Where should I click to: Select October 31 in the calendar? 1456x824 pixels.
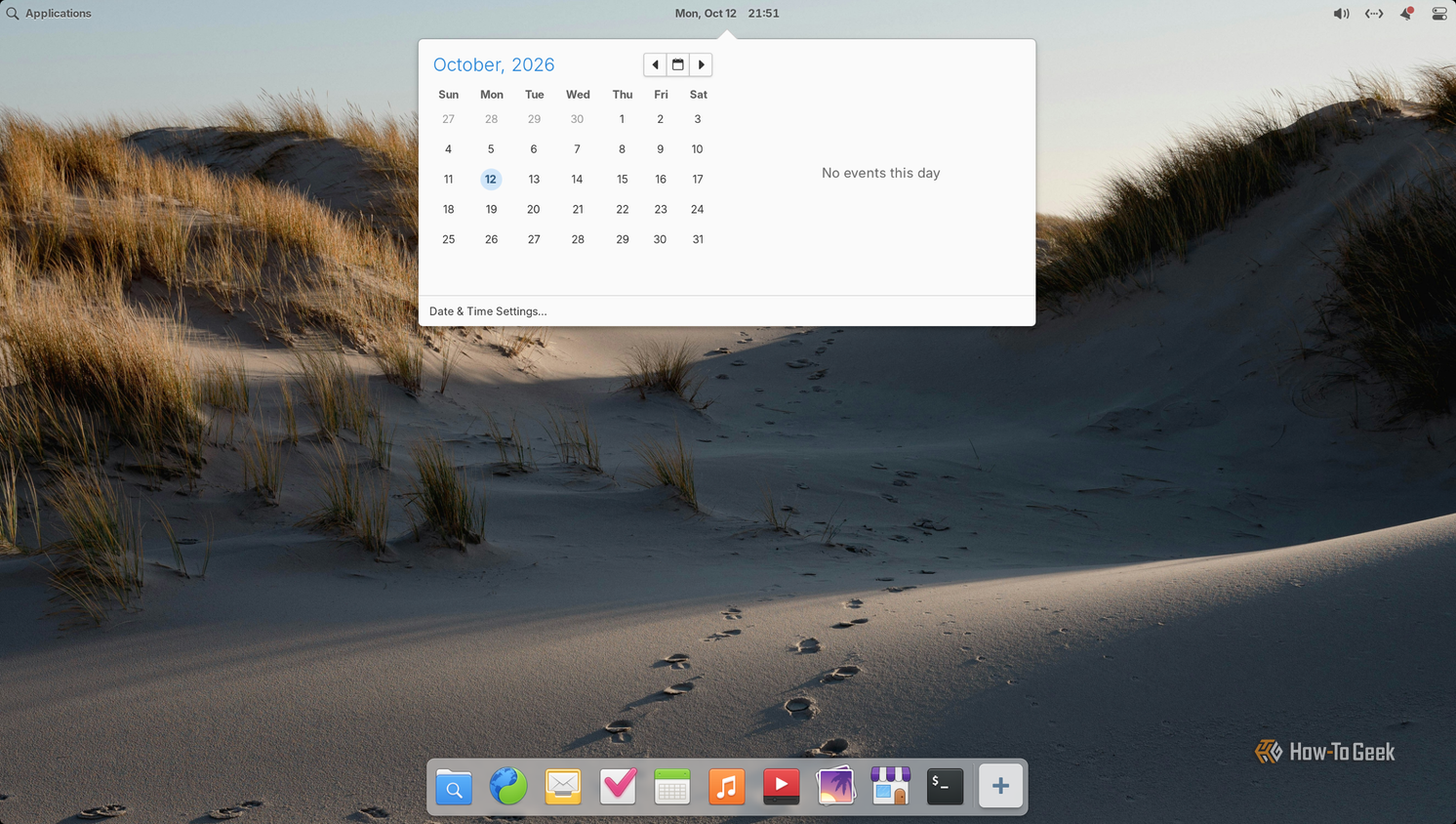(698, 239)
